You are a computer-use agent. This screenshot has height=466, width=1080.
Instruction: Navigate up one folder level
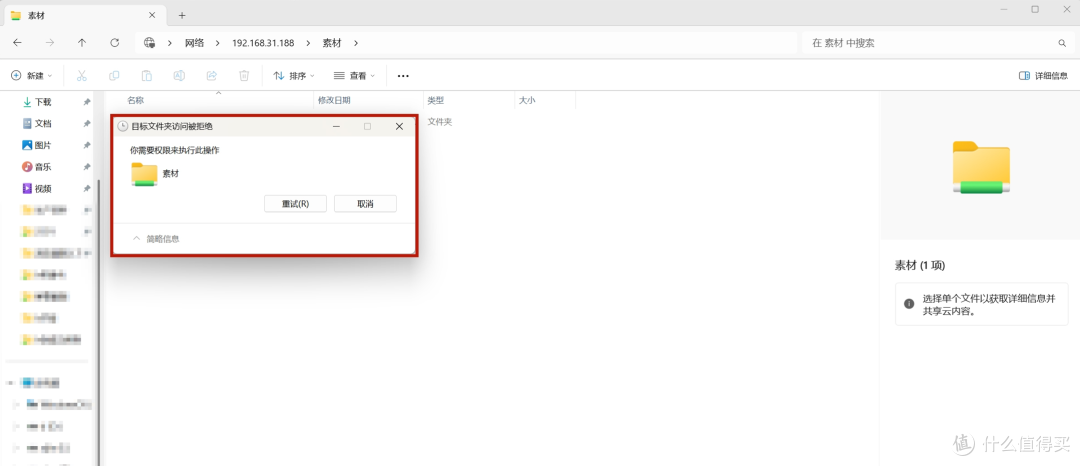point(82,43)
